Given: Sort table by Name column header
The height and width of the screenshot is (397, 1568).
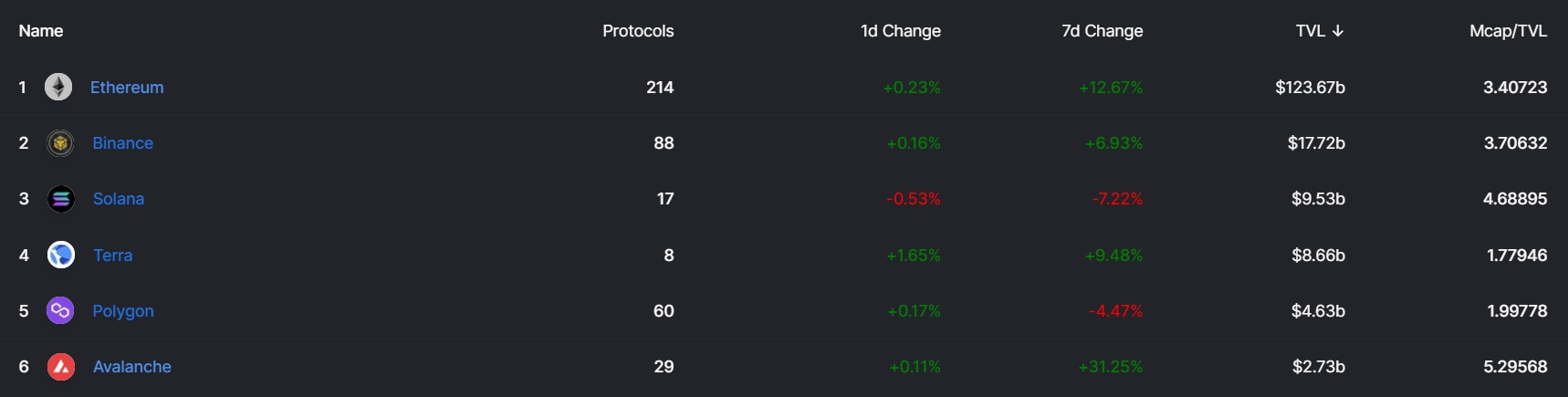Looking at the screenshot, I should point(41,31).
